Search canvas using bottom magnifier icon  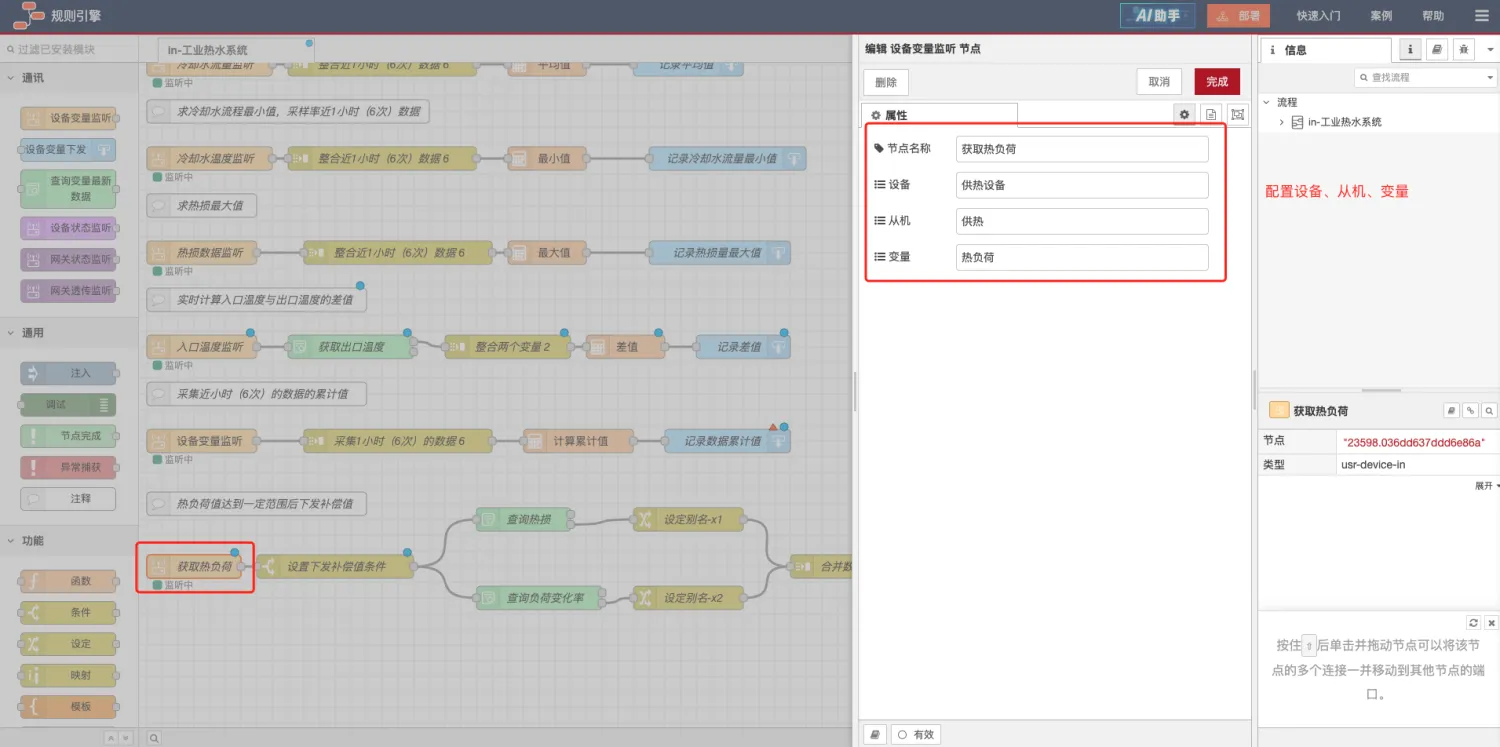point(154,738)
